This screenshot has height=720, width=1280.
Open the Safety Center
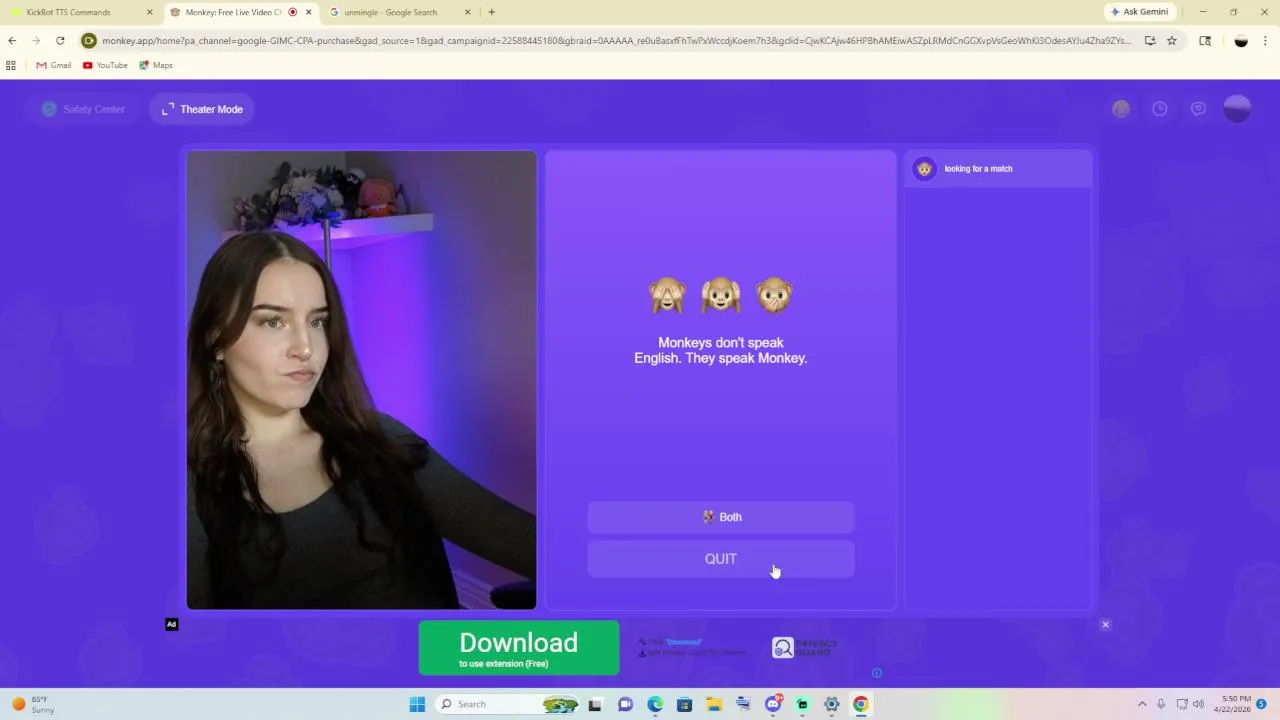pyautogui.click(x=84, y=109)
